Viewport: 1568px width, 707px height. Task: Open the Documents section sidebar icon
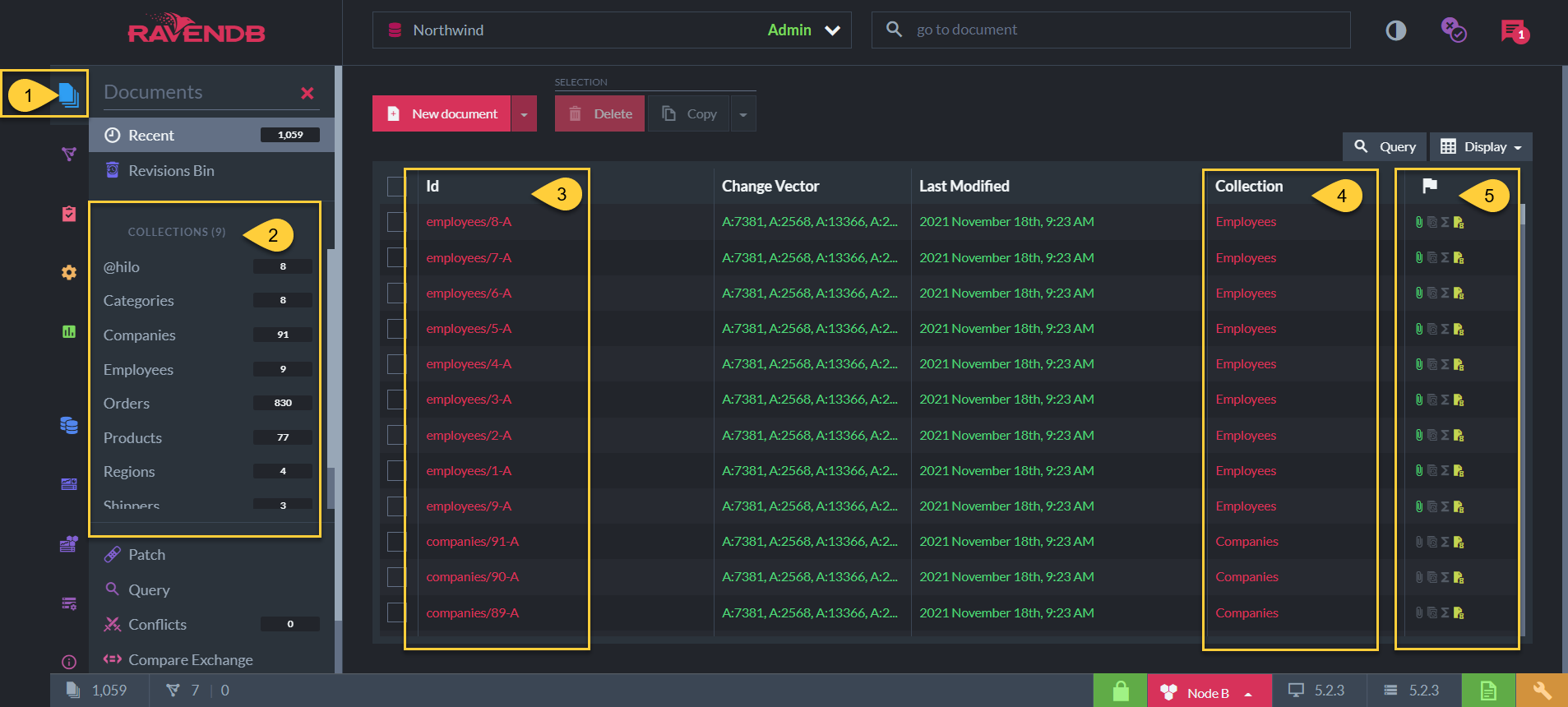pos(69,95)
